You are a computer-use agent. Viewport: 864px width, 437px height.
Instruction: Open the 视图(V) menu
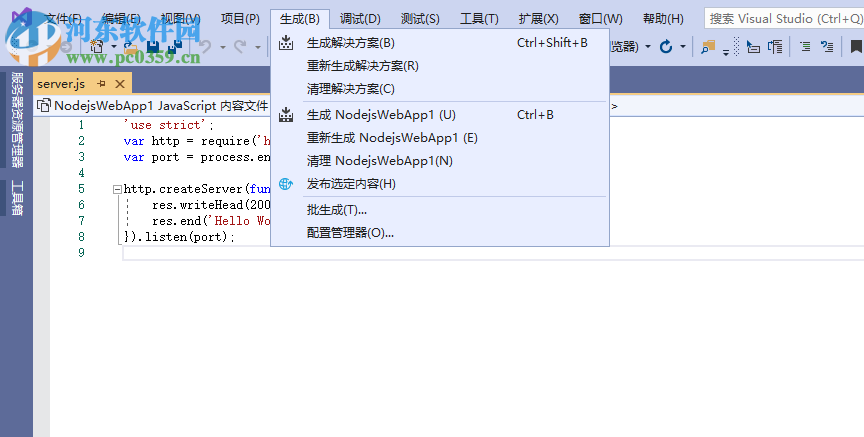181,19
